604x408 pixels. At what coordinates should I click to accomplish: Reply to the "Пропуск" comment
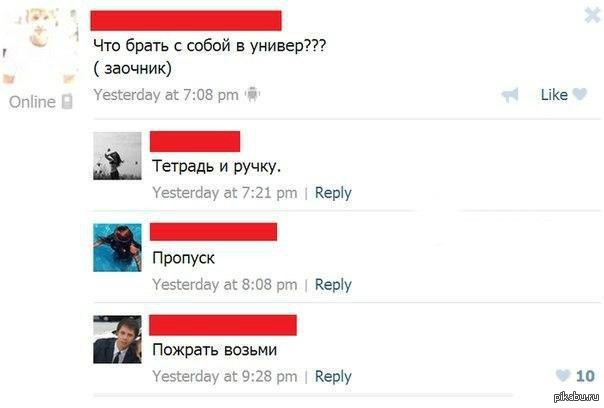point(333,284)
